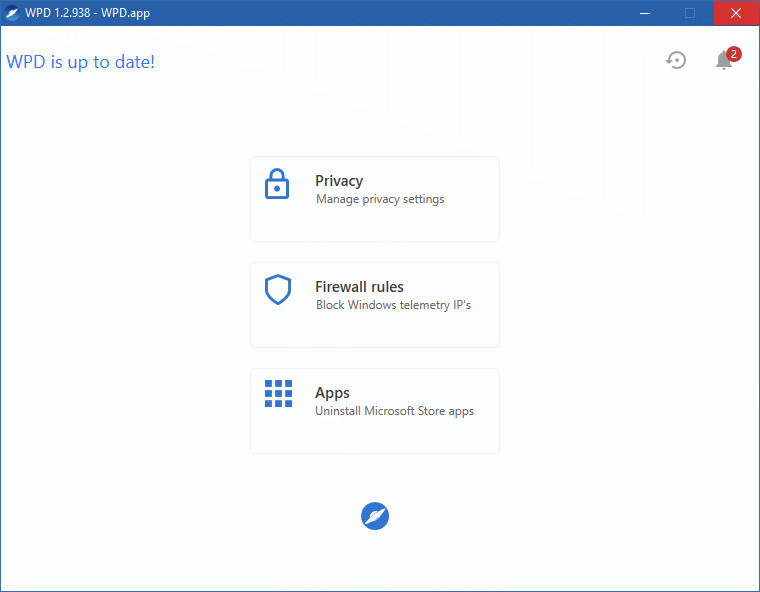Click the restore point history icon
The width and height of the screenshot is (760, 592).
tap(676, 60)
